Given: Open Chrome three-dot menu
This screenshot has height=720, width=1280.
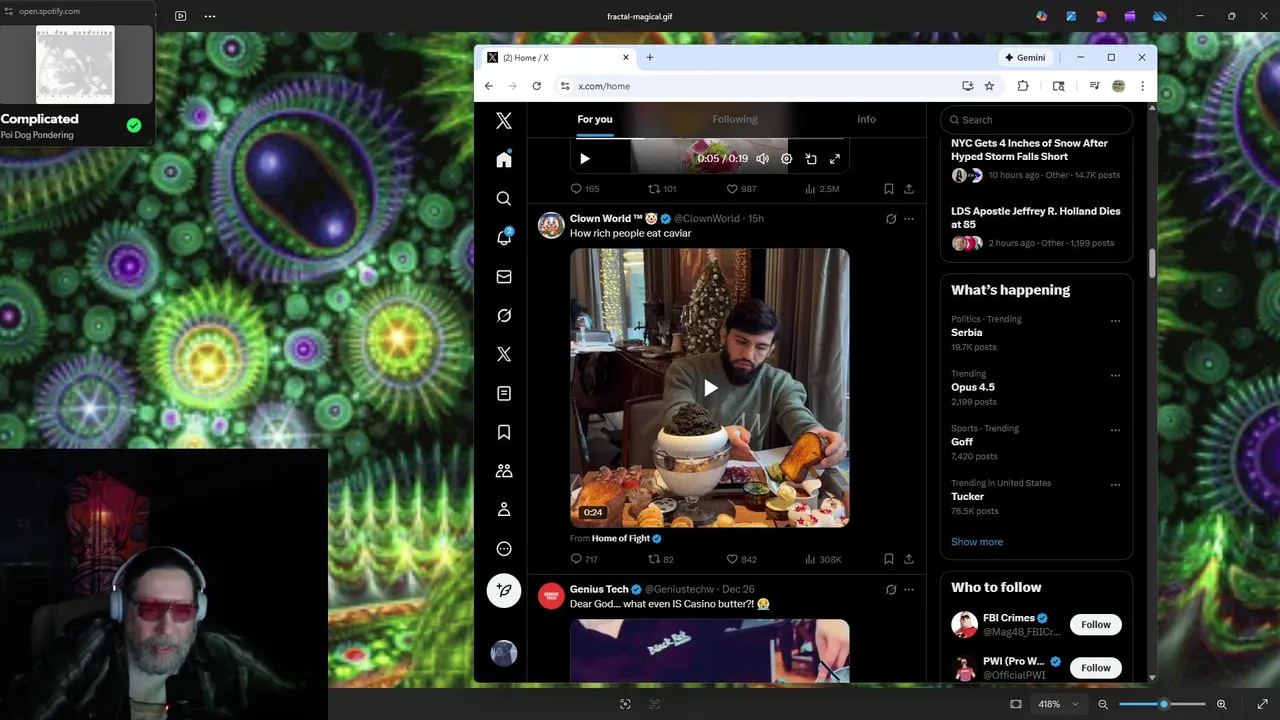Looking at the screenshot, I should (1142, 86).
